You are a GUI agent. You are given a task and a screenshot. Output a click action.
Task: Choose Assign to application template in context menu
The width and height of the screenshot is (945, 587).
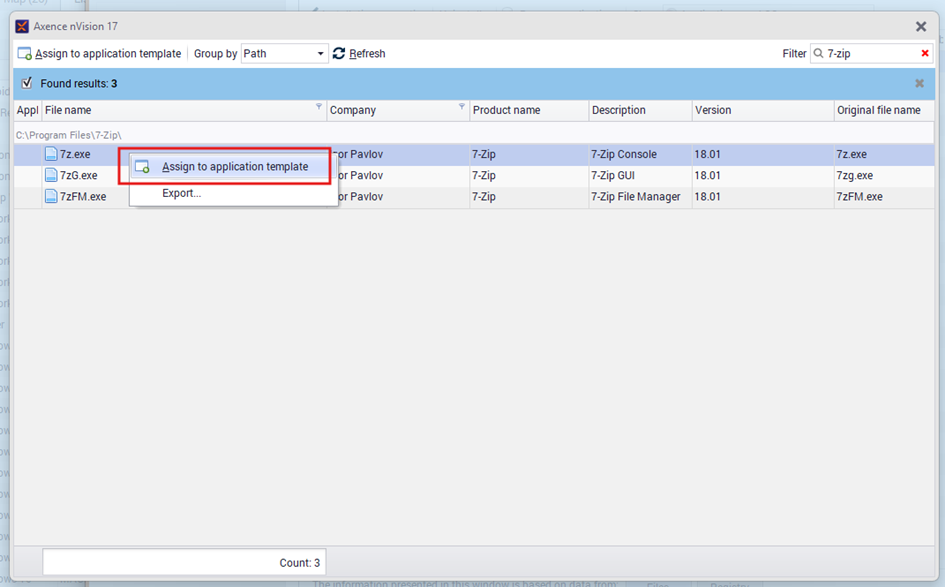(234, 167)
